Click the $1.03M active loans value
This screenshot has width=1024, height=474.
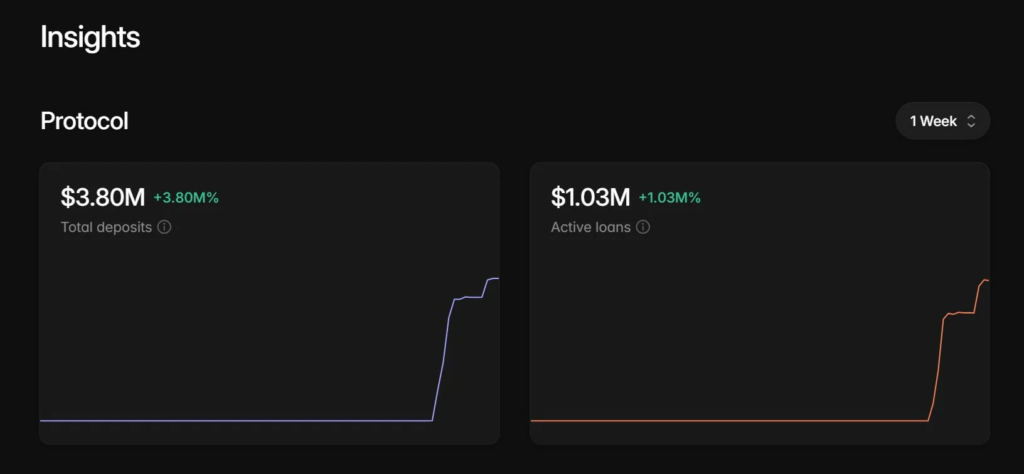[590, 197]
